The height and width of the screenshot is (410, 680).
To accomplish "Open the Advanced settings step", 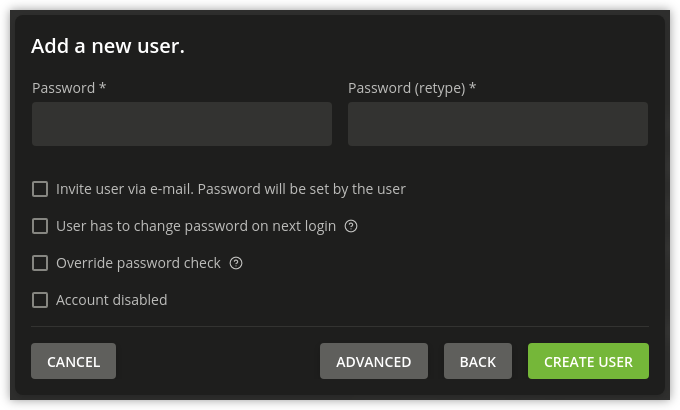I will 374,361.
